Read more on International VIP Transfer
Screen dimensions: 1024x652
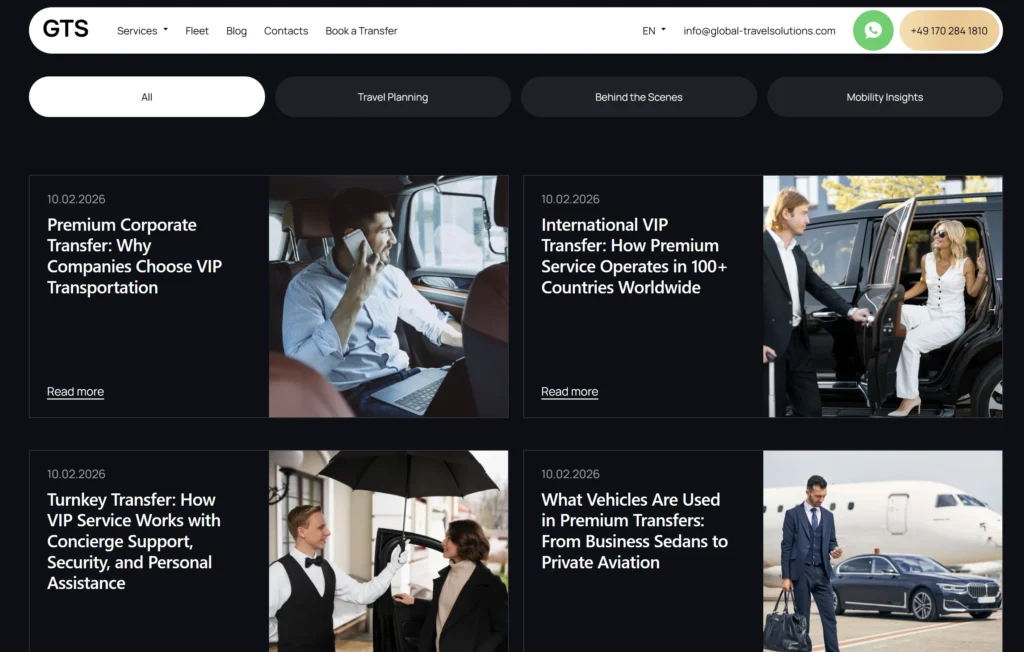click(x=569, y=392)
